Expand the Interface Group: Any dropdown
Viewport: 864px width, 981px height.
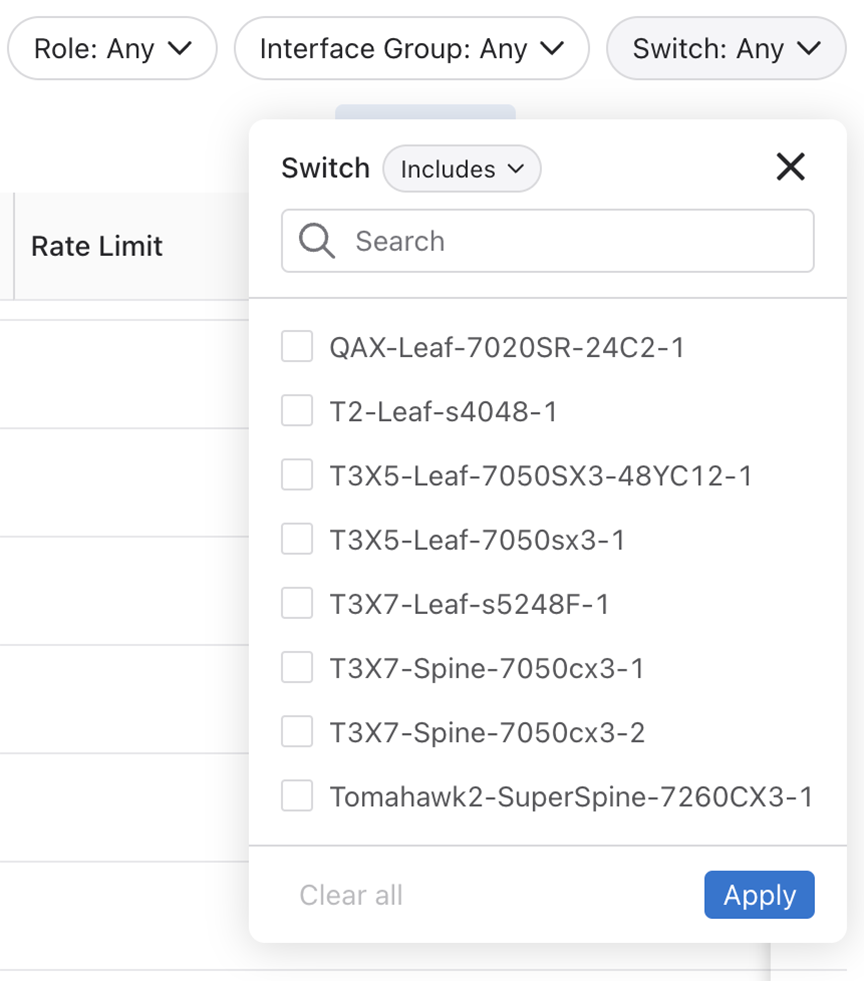411,48
